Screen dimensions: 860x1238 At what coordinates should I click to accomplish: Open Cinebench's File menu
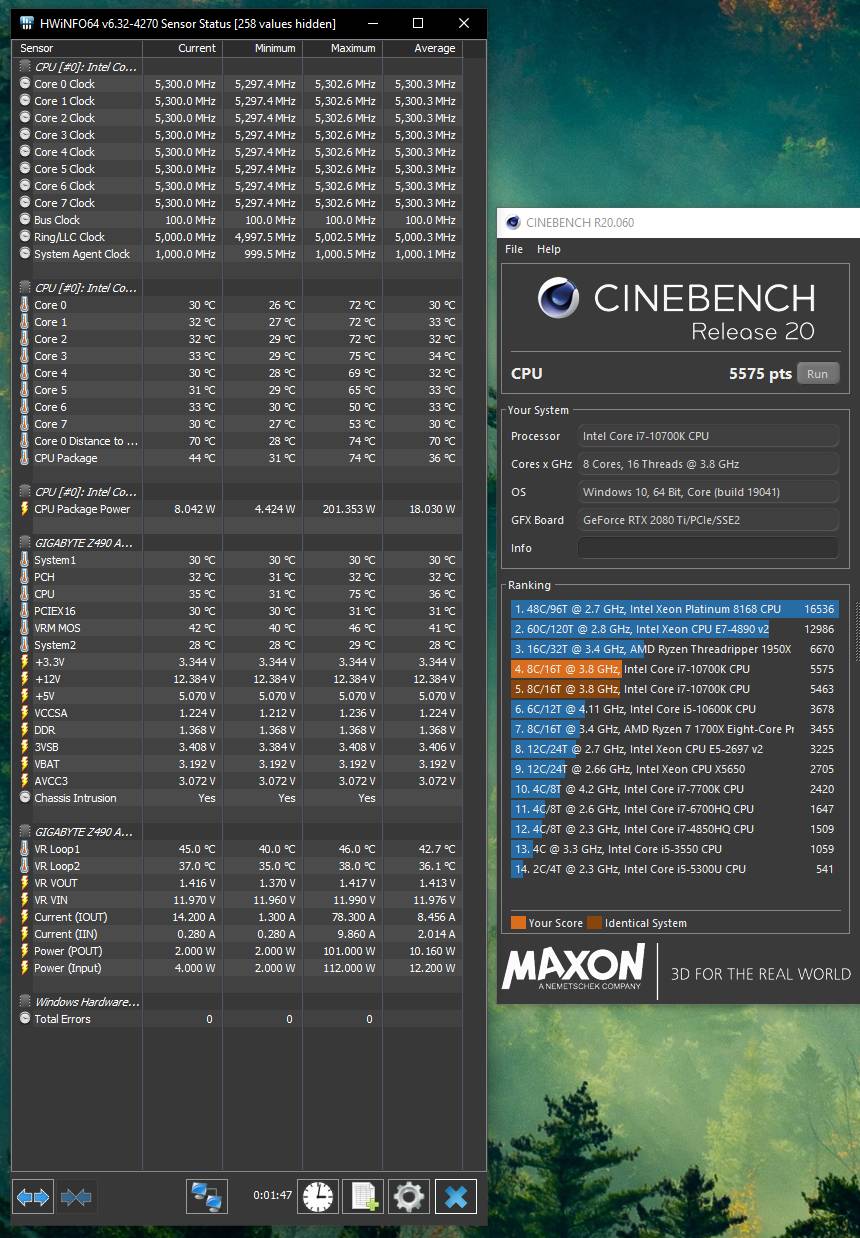point(513,249)
